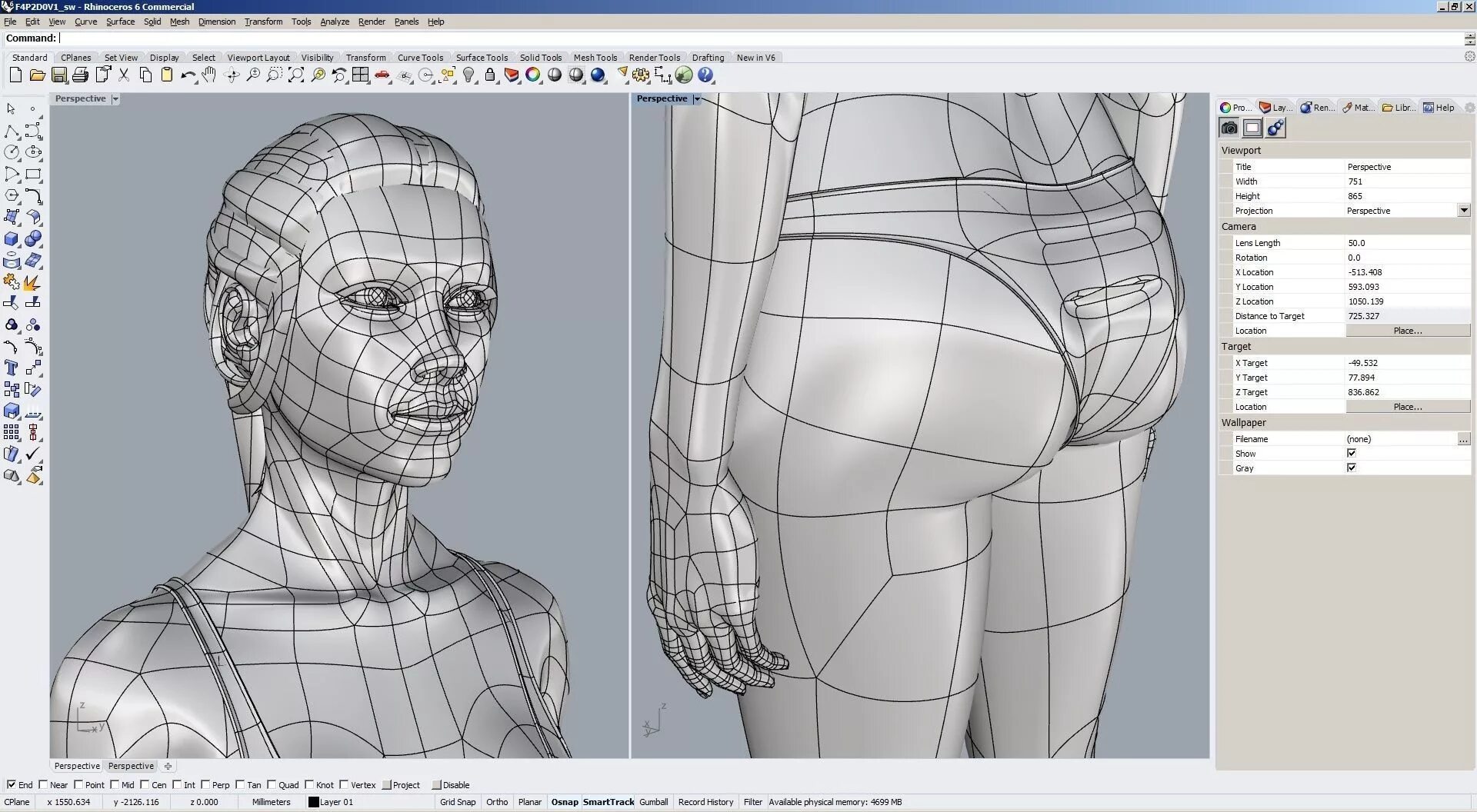Select the Zoom Extents toolbar icon
This screenshot has width=1477, height=812.
tap(296, 75)
